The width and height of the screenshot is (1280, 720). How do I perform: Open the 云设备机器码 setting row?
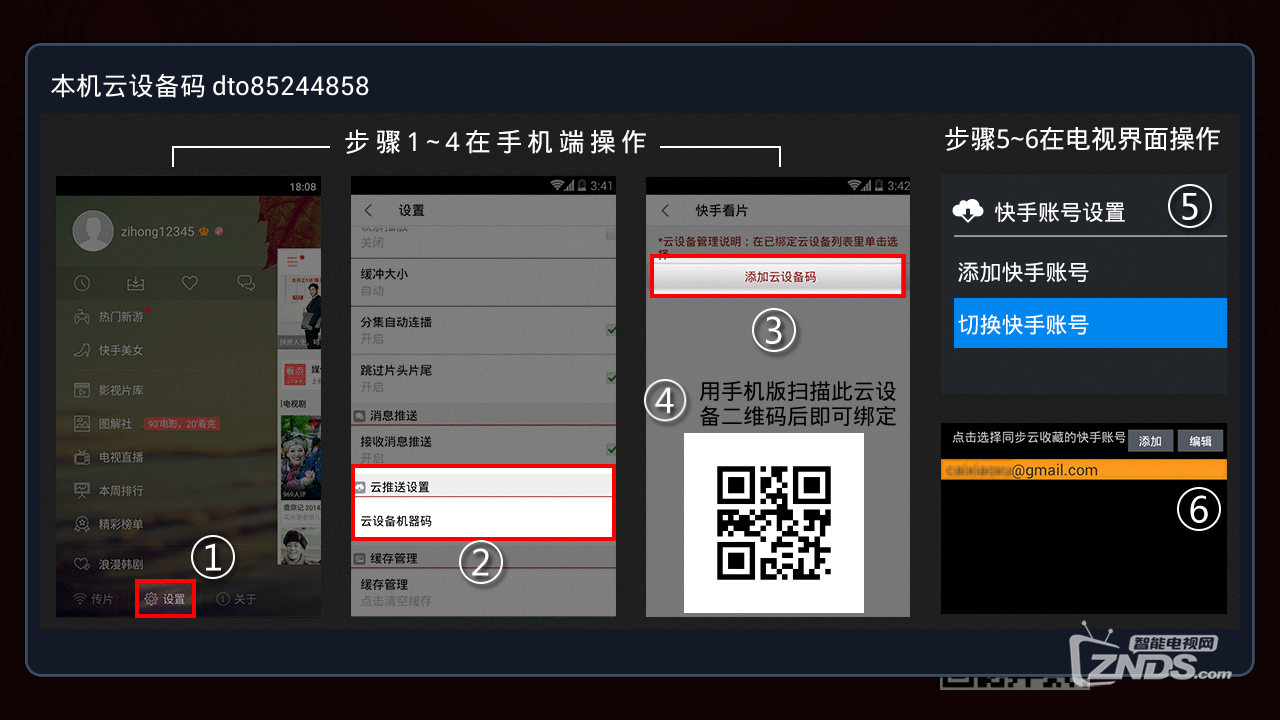(x=483, y=520)
